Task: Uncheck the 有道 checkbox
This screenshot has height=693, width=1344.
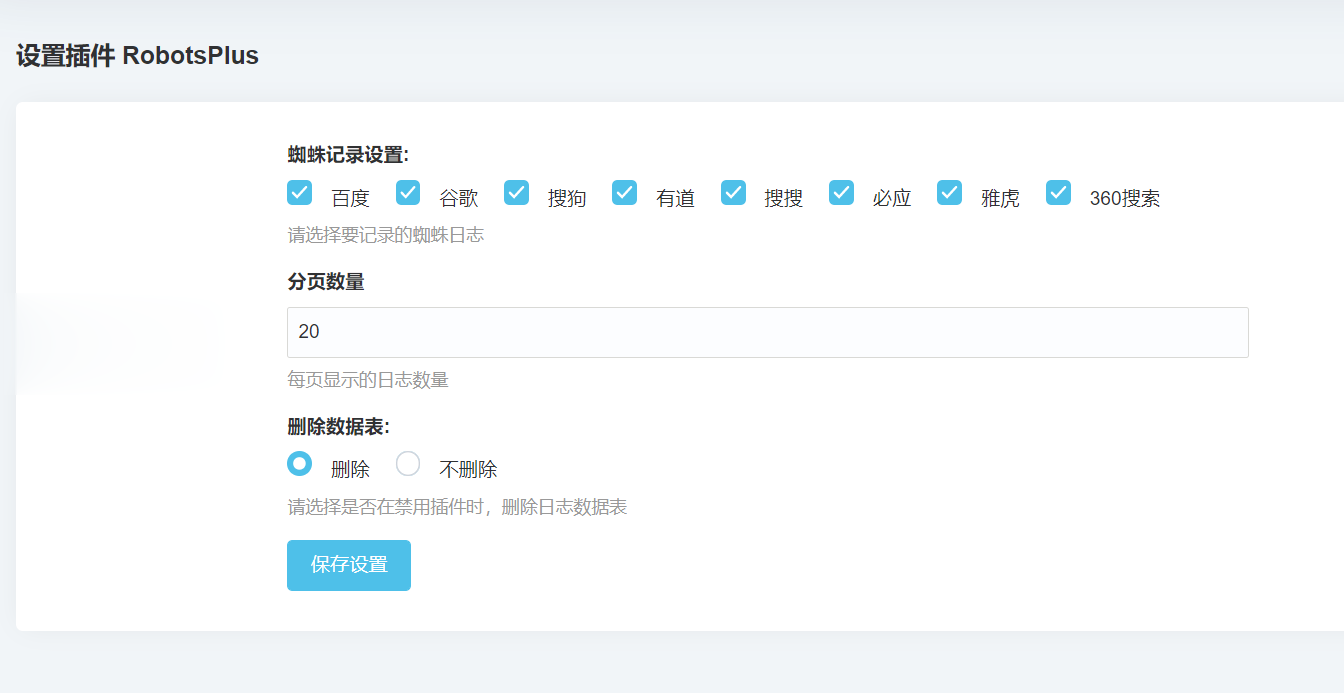Action: [624, 192]
